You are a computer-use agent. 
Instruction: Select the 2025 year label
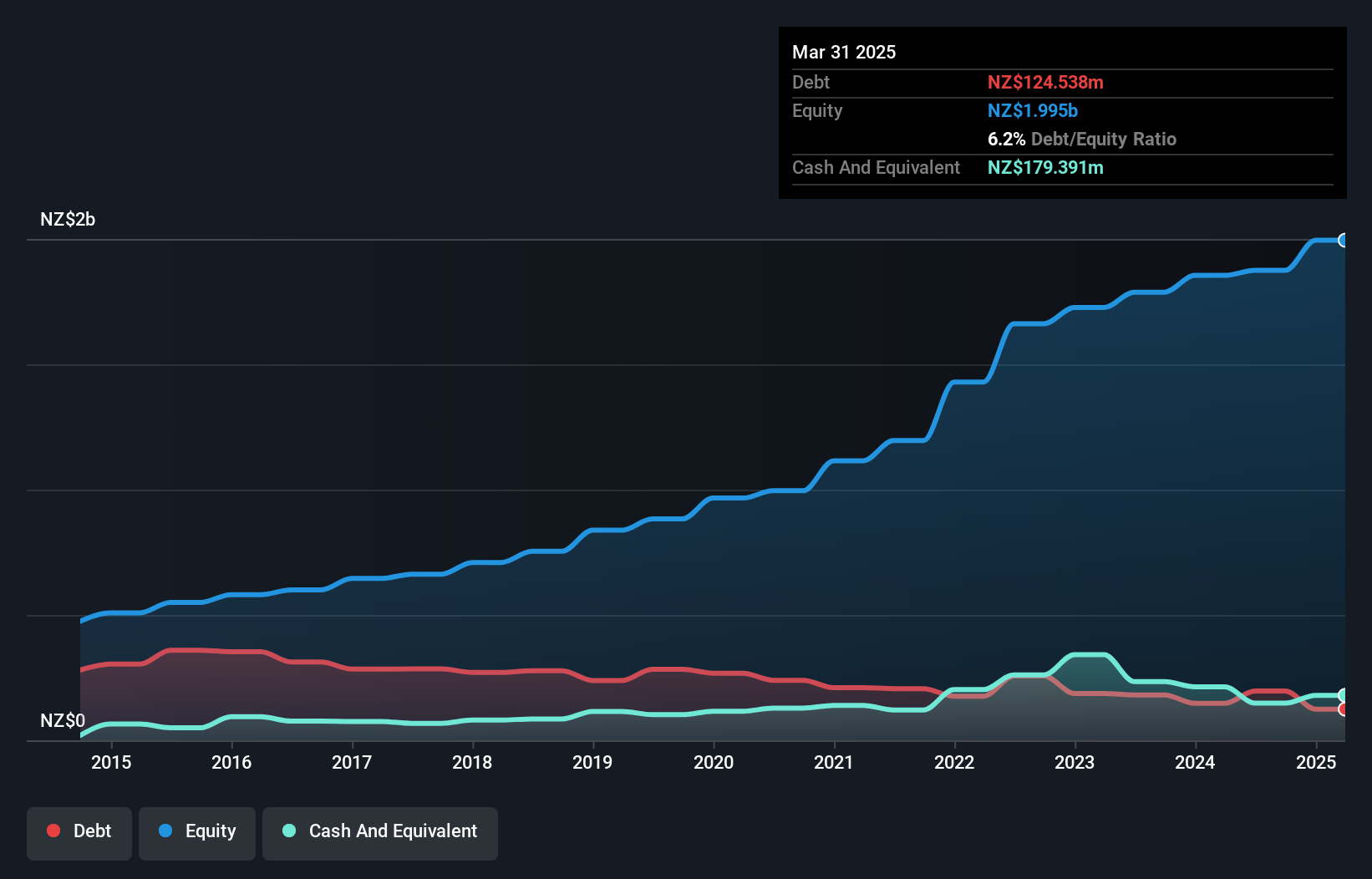pos(1316,762)
